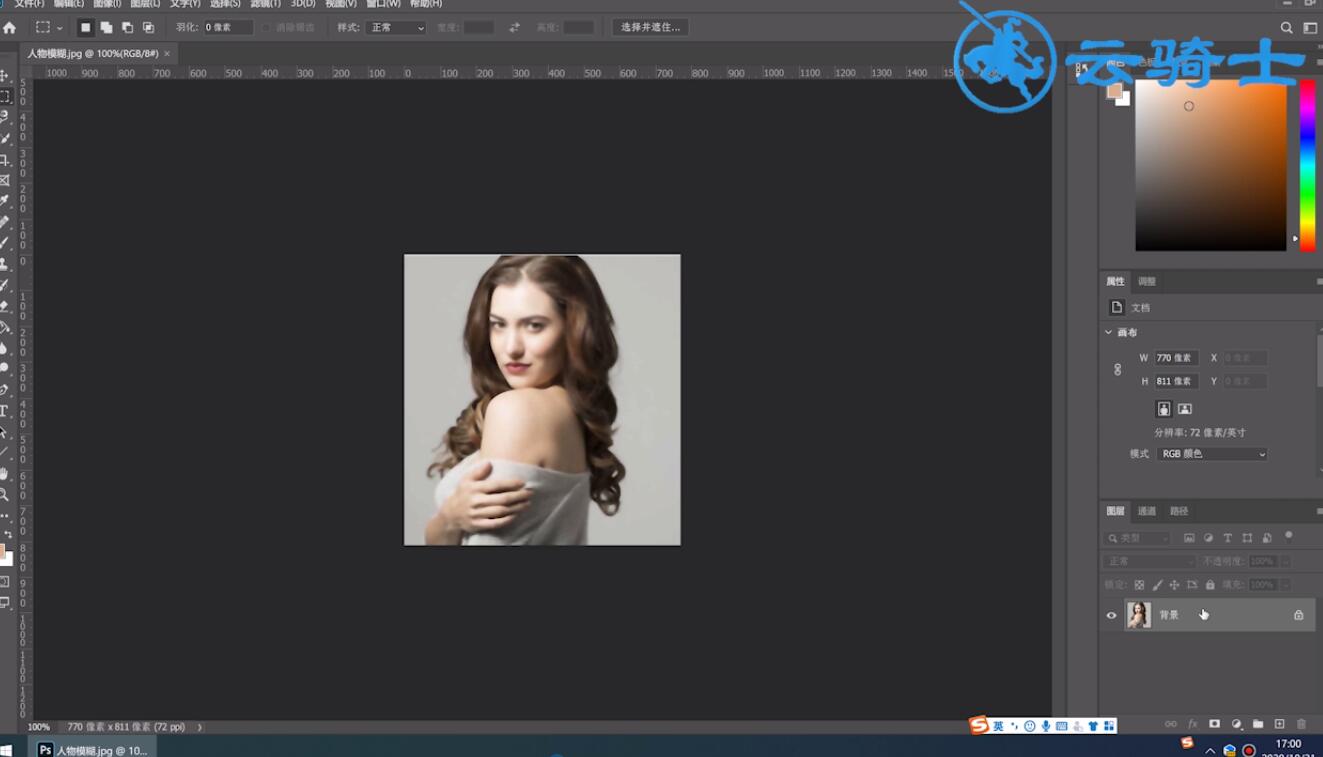Create a new layer
This screenshot has width=1323, height=757.
[x=1279, y=724]
